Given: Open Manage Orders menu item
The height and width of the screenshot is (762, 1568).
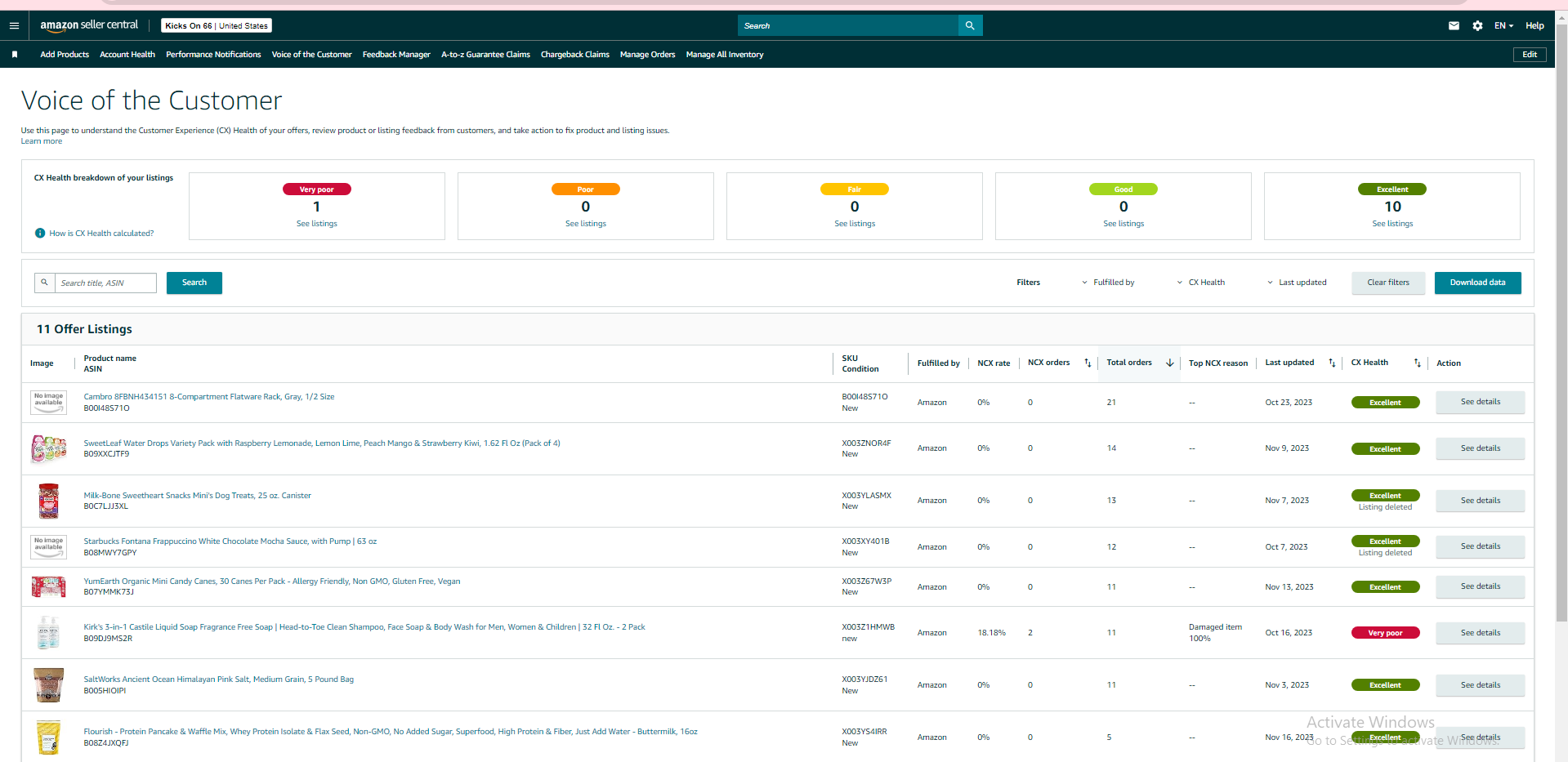Looking at the screenshot, I should tap(647, 55).
